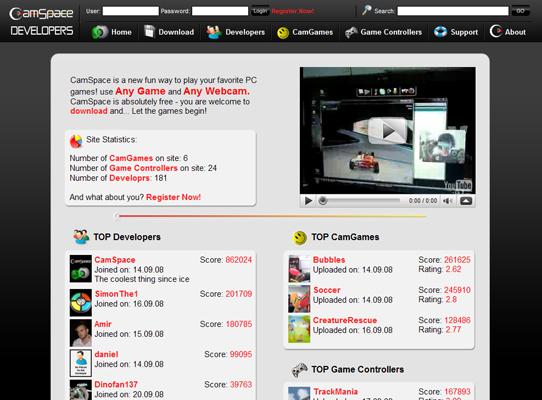Click the YouTube logo on the video
This screenshot has width=542, height=400.
458,186
